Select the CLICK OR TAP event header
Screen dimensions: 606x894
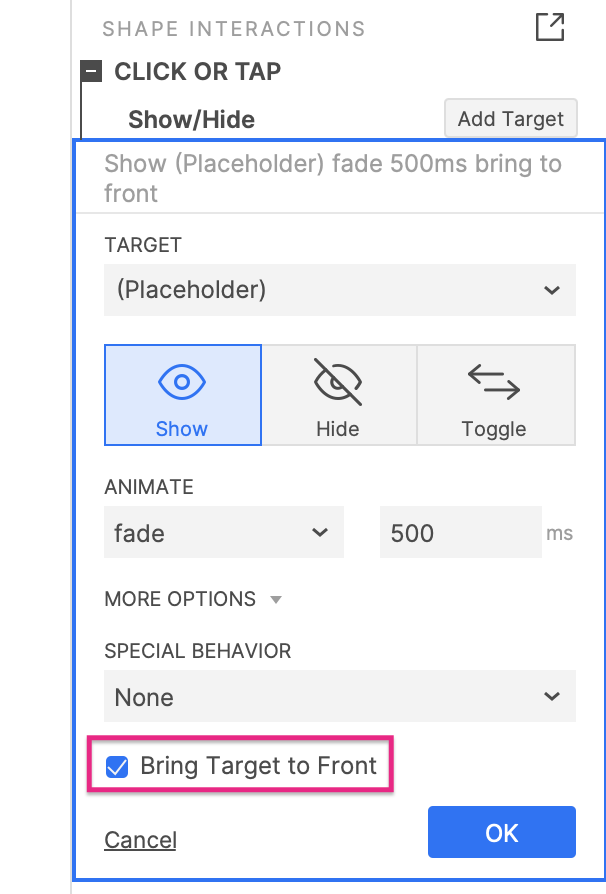point(197,72)
